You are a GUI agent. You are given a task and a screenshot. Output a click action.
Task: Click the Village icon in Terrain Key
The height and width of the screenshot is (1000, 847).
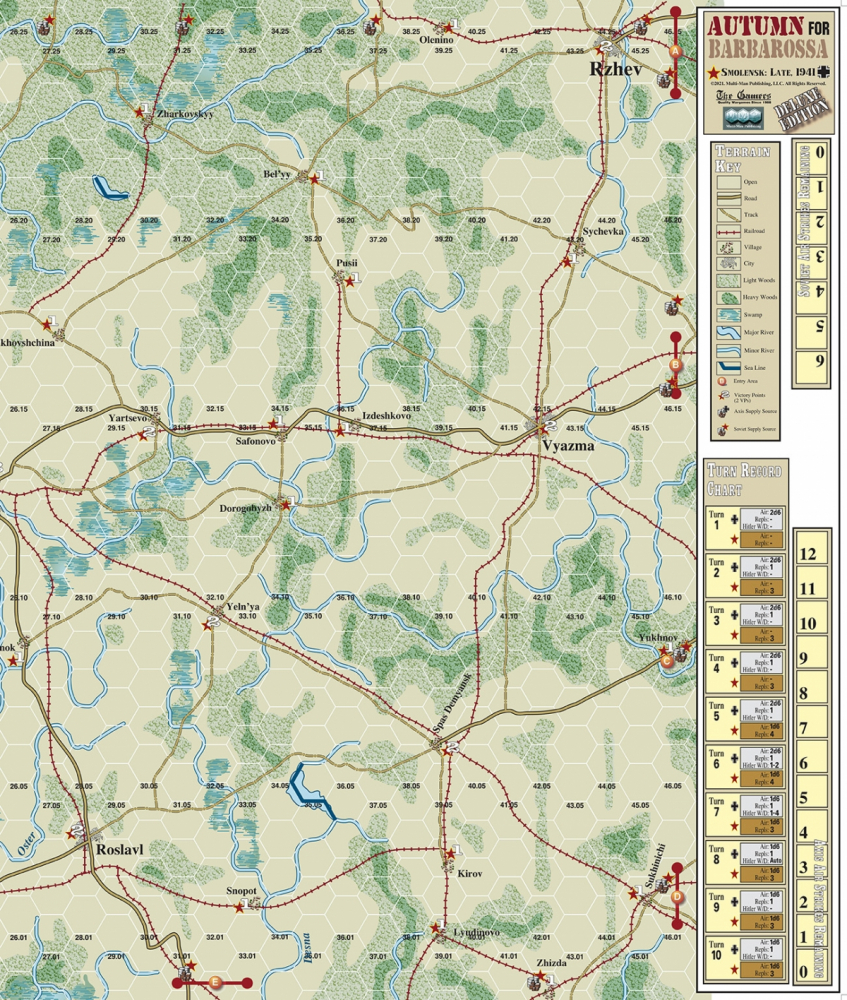tap(731, 247)
